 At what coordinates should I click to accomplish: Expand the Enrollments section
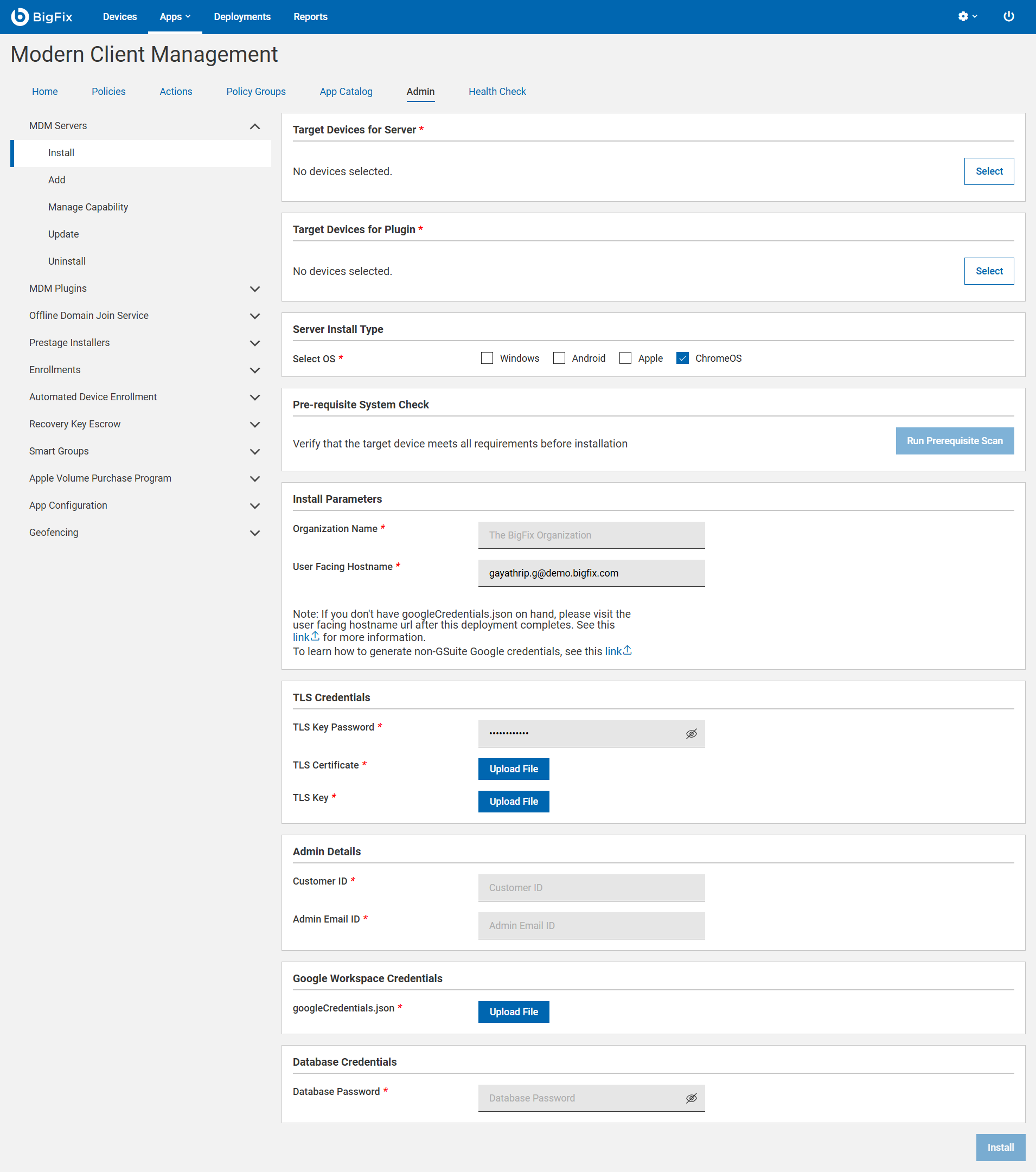(x=255, y=370)
